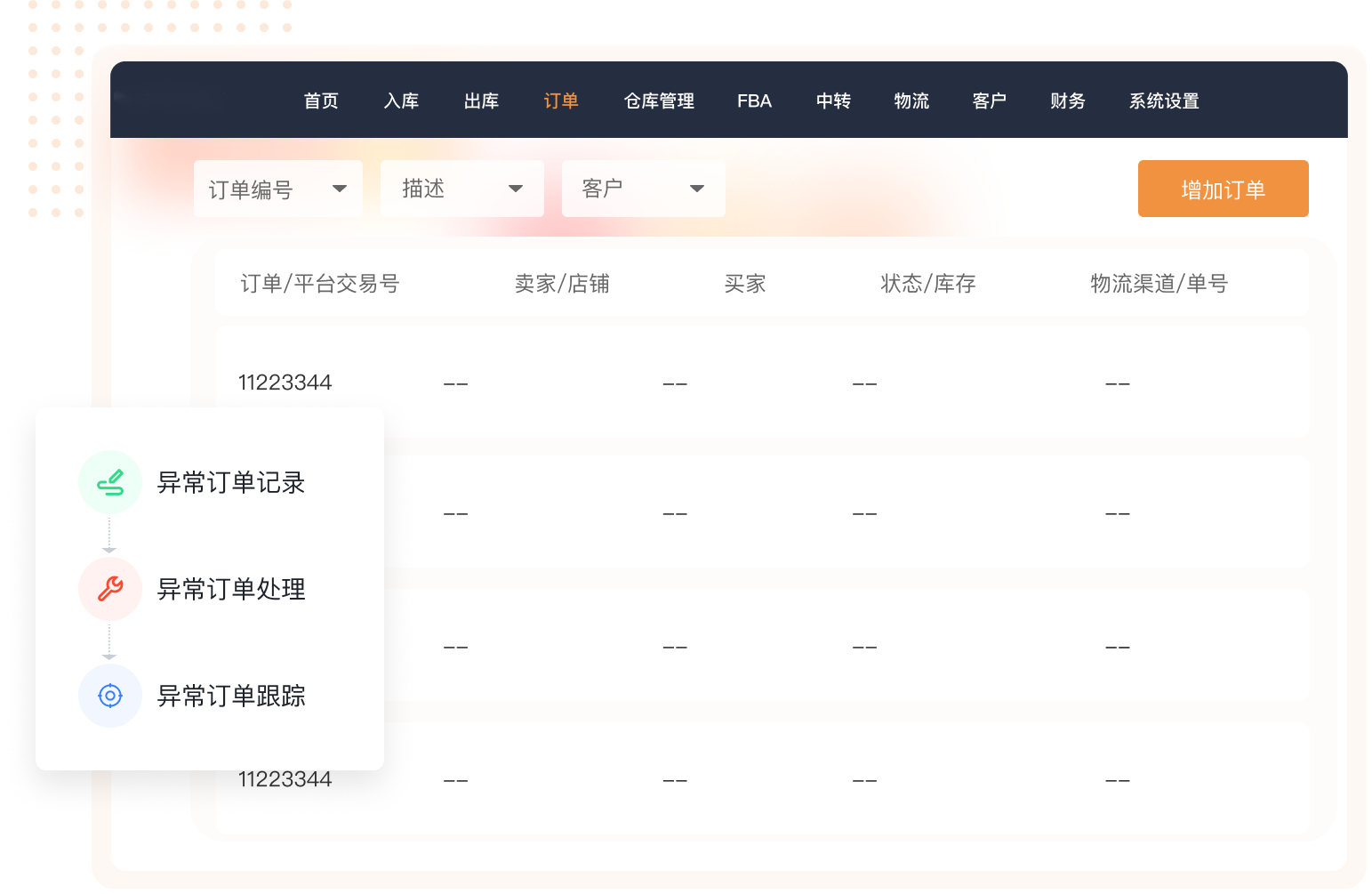Switch to the 订单 menu tab
Viewport: 1372px width, 894px height.
[561, 101]
